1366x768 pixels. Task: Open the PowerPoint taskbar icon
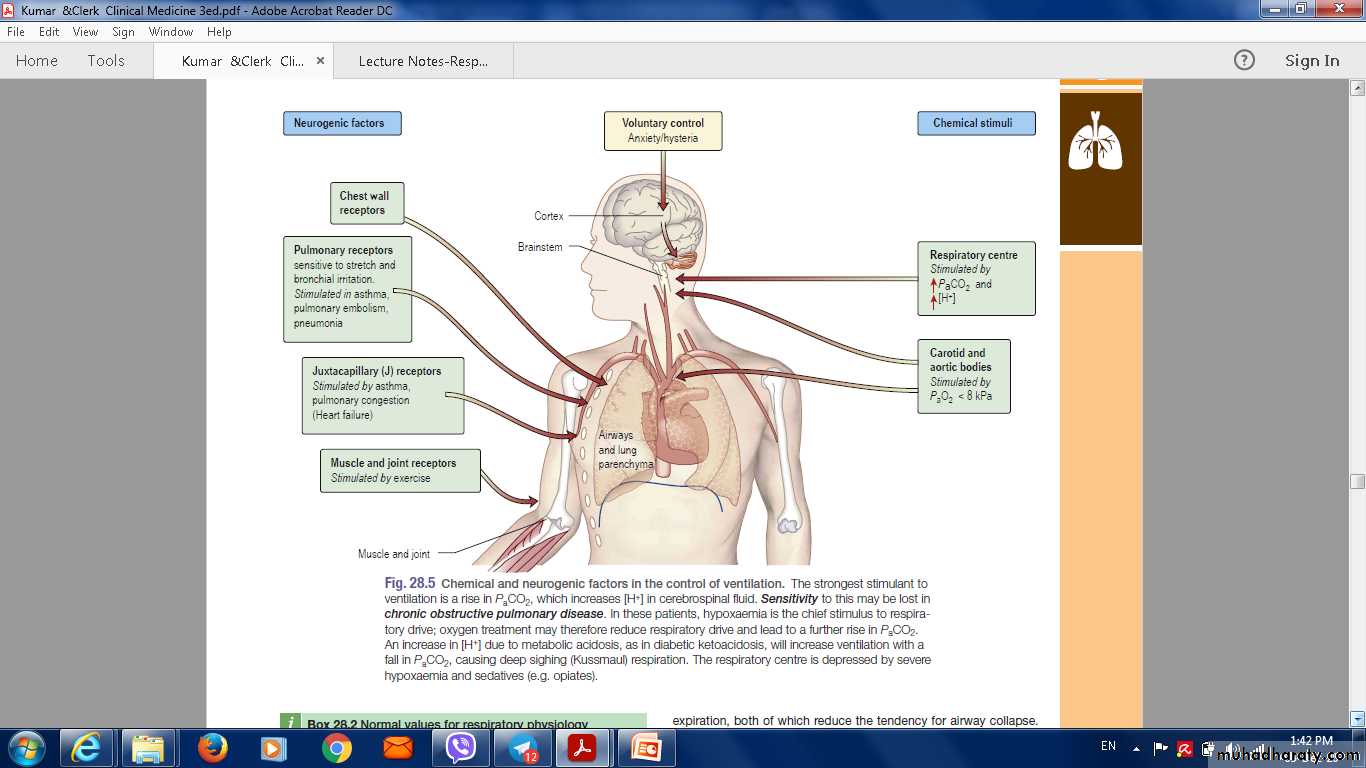pos(646,748)
